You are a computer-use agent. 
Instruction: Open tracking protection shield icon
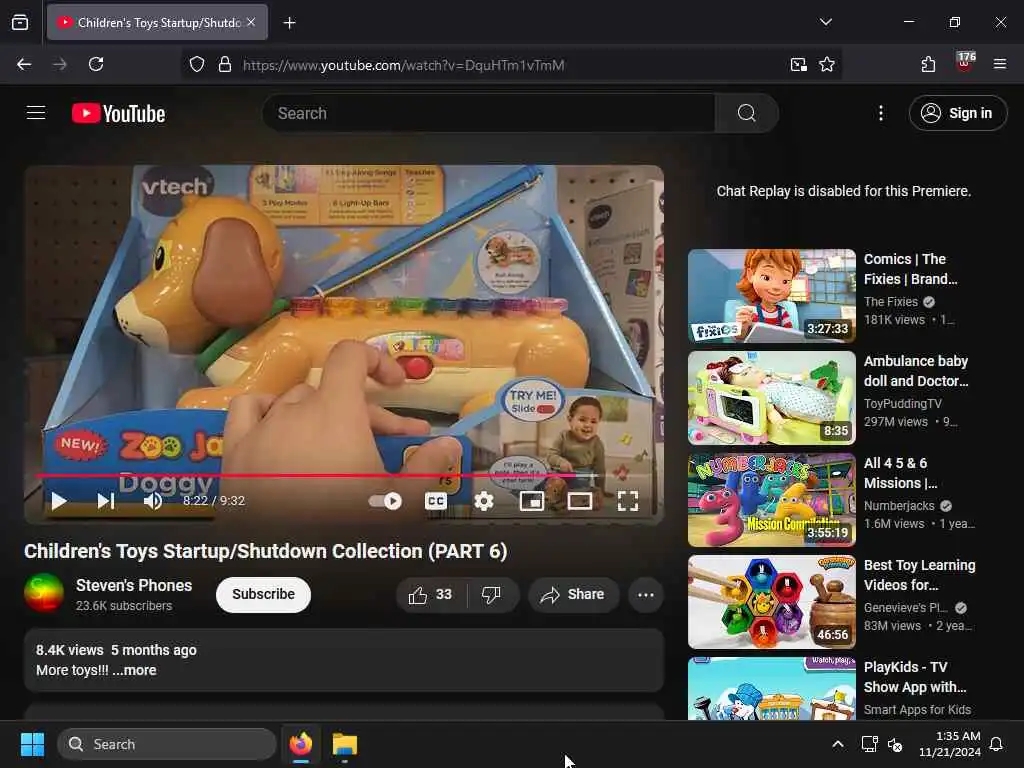click(x=197, y=65)
